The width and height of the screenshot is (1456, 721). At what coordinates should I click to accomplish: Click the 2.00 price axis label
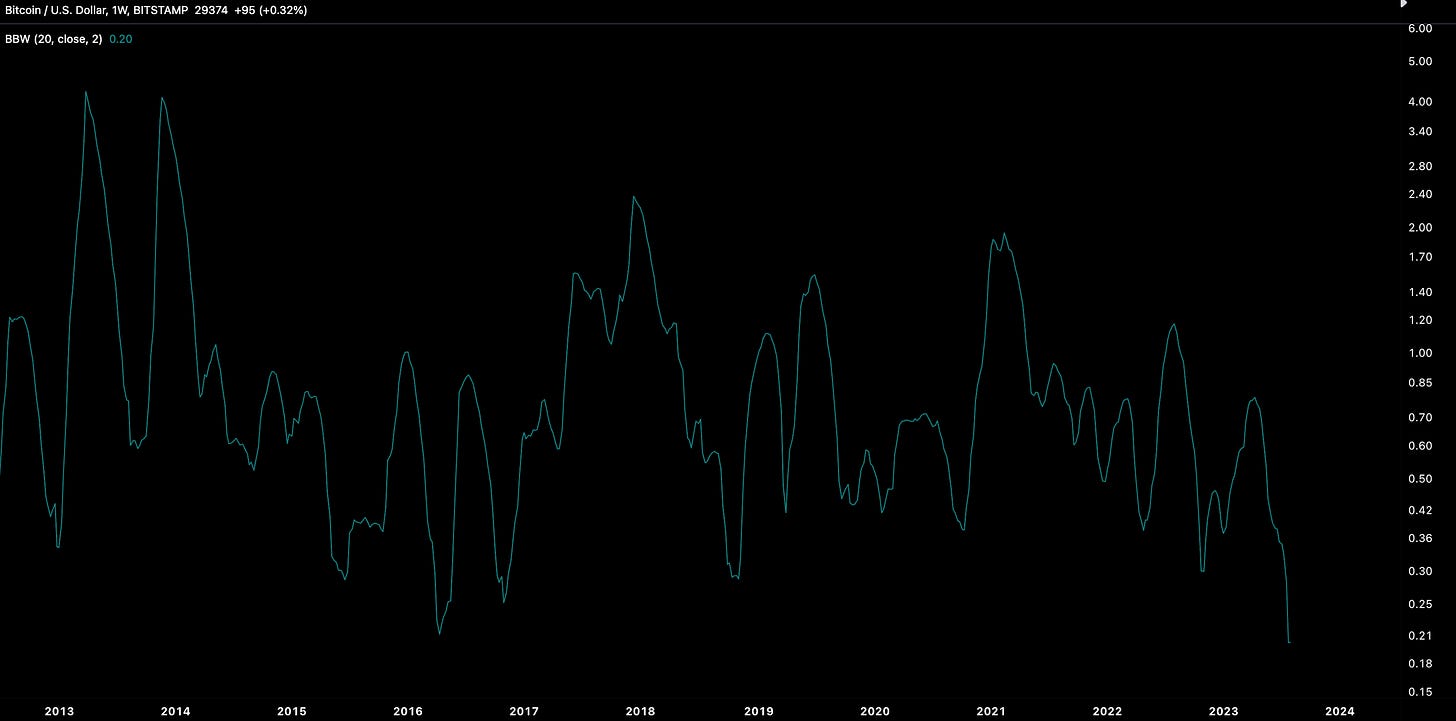click(x=1420, y=227)
